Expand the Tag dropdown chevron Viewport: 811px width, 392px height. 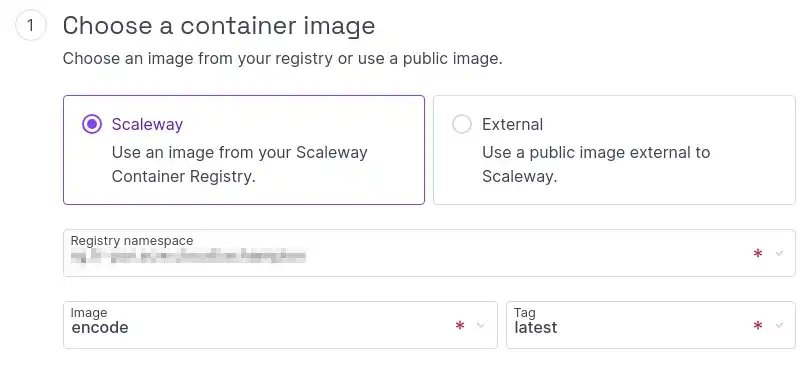point(779,325)
